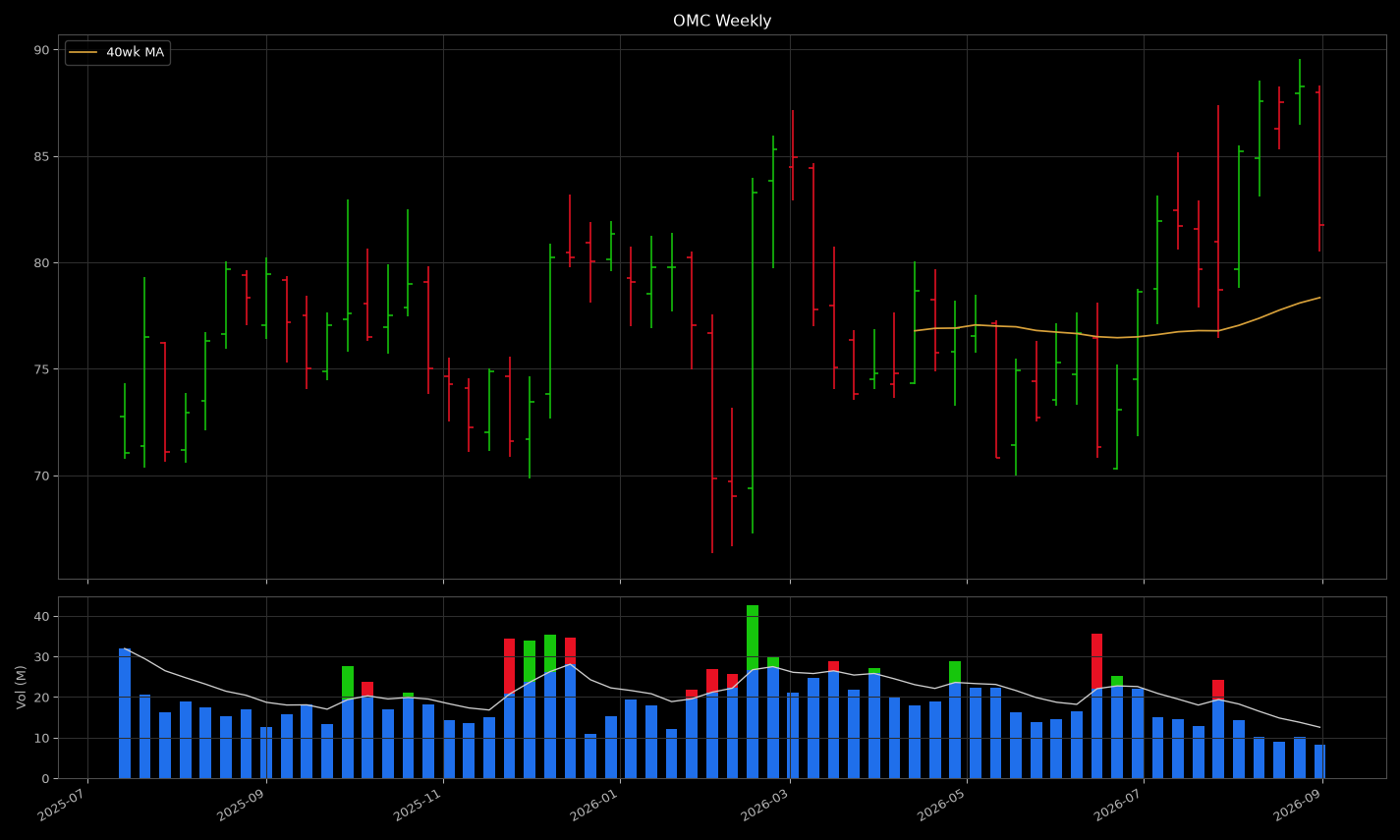This screenshot has width=1400, height=840.
Task: Click the 80 price axis label
Action: pos(41,263)
